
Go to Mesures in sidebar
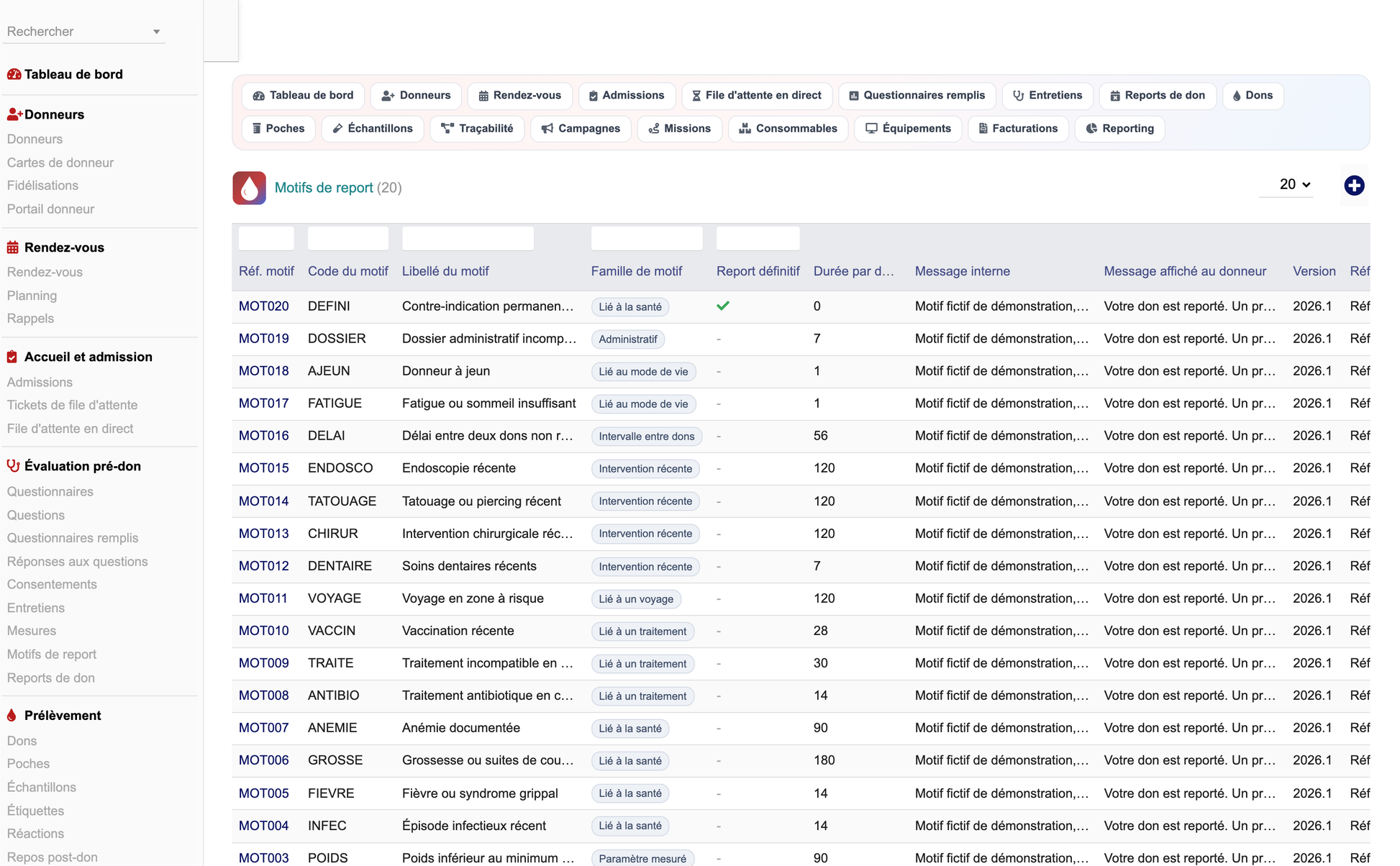pos(32,631)
